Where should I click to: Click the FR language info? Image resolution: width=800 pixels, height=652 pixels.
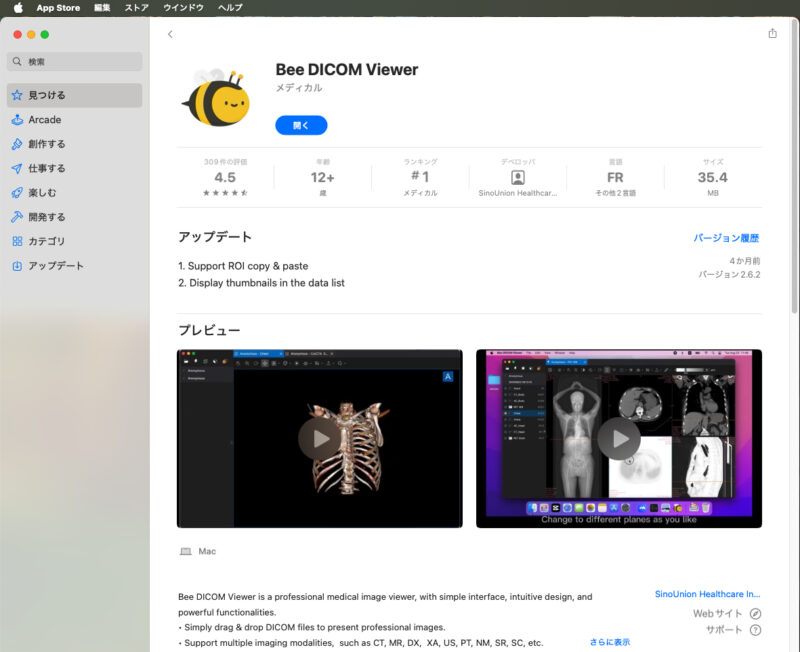[x=615, y=178]
